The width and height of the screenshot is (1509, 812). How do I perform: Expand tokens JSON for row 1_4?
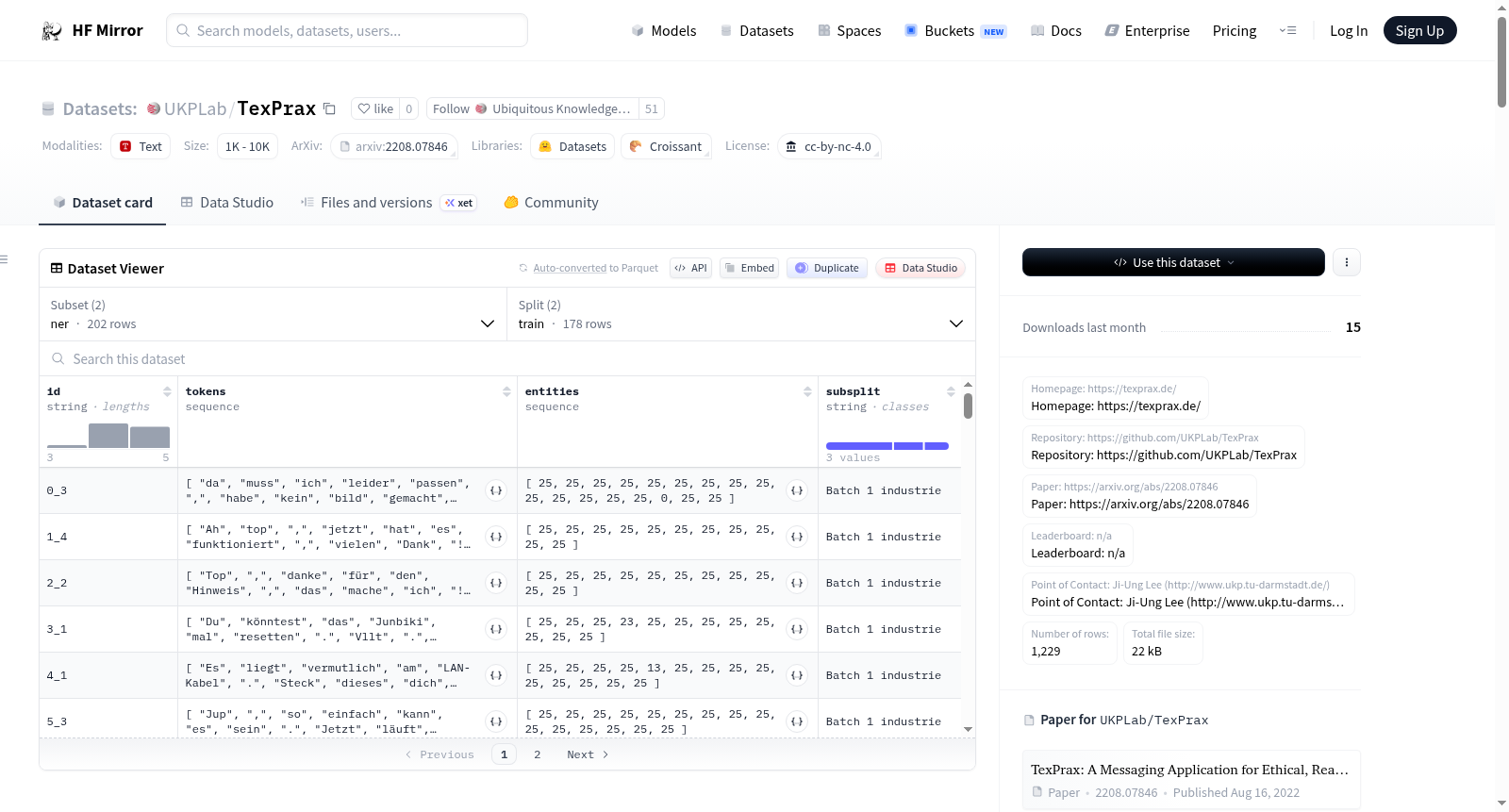pos(496,537)
